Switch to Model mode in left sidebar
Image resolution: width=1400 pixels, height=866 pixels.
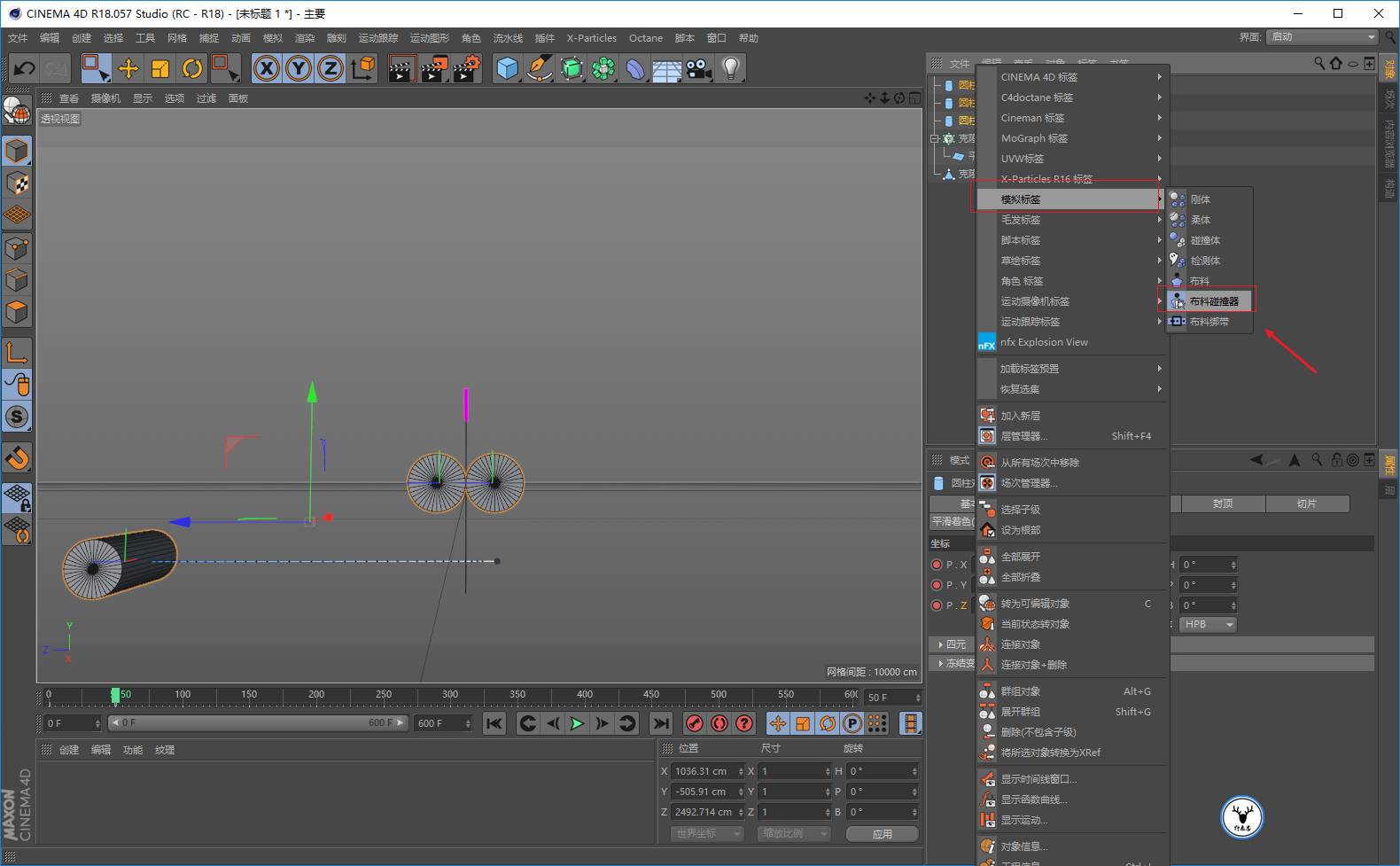[17, 151]
